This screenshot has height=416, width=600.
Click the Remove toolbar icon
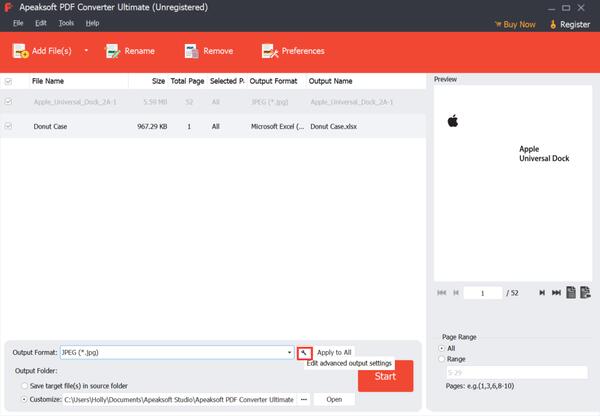tap(190, 50)
